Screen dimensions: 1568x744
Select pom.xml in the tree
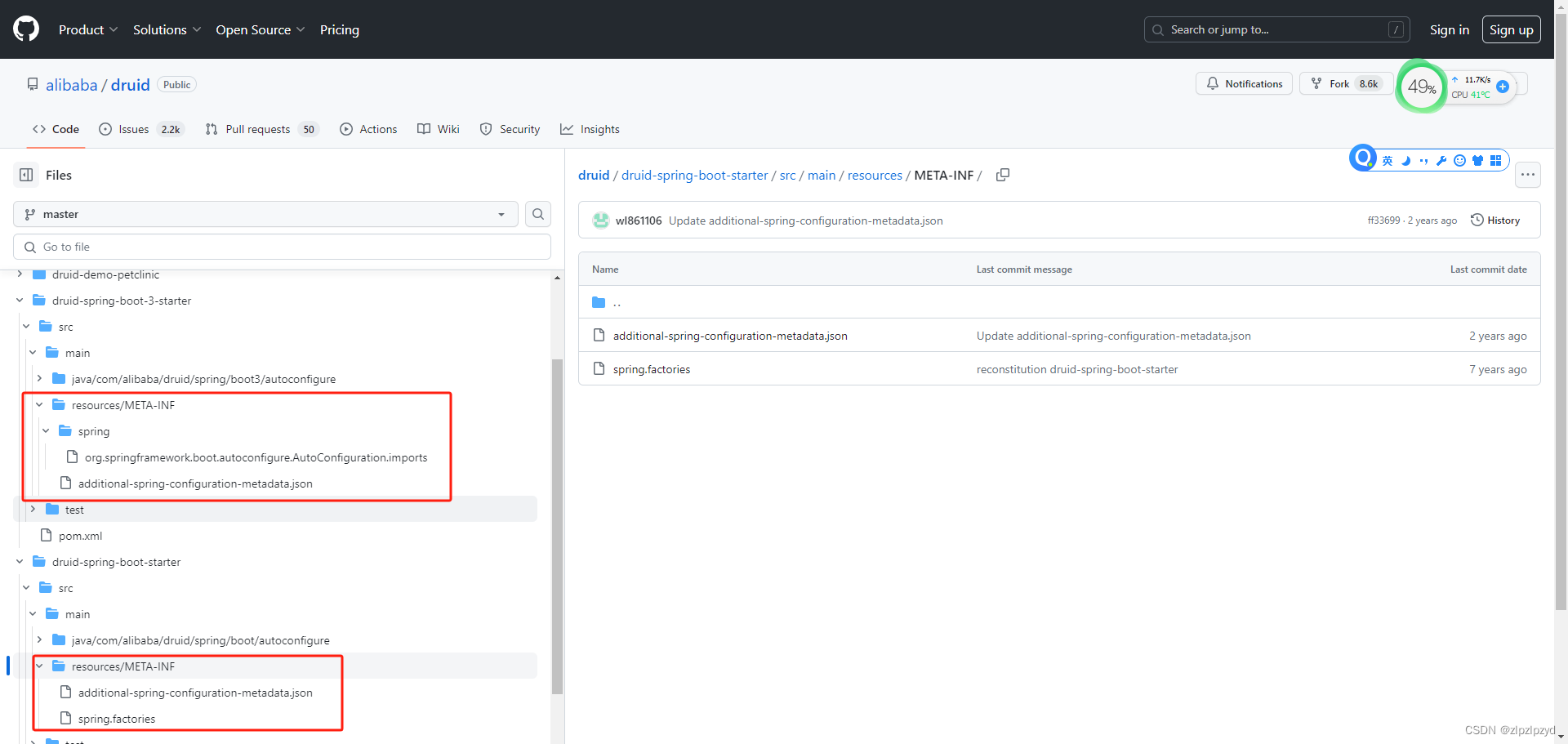(x=80, y=536)
